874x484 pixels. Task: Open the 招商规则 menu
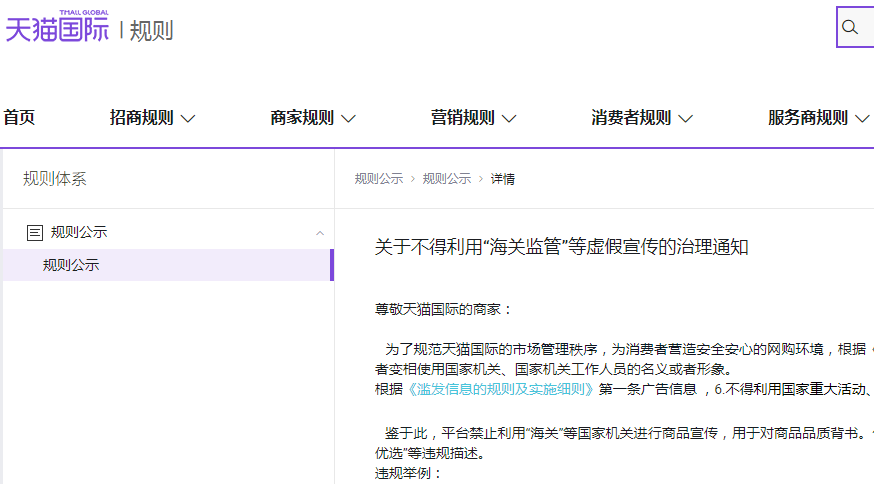pyautogui.click(x=142, y=118)
